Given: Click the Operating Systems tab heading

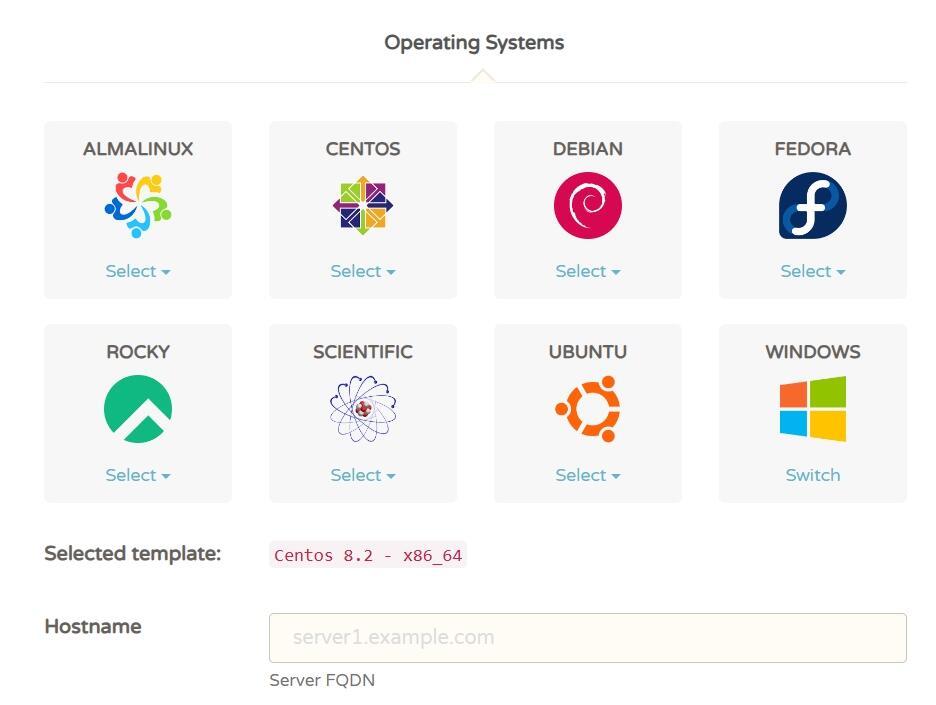Looking at the screenshot, I should tap(474, 42).
